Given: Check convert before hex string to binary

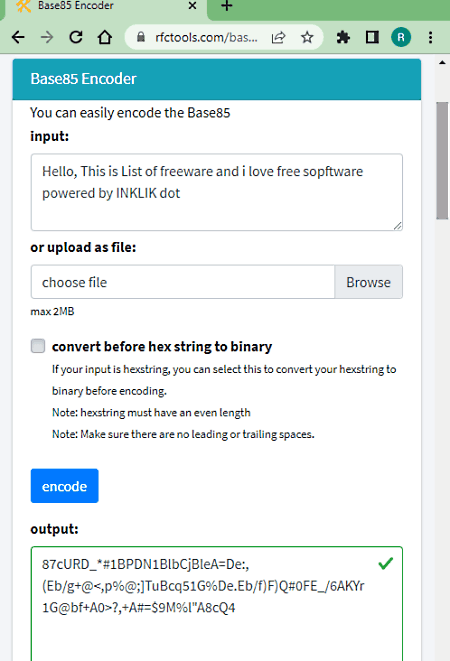Looking at the screenshot, I should point(38,346).
